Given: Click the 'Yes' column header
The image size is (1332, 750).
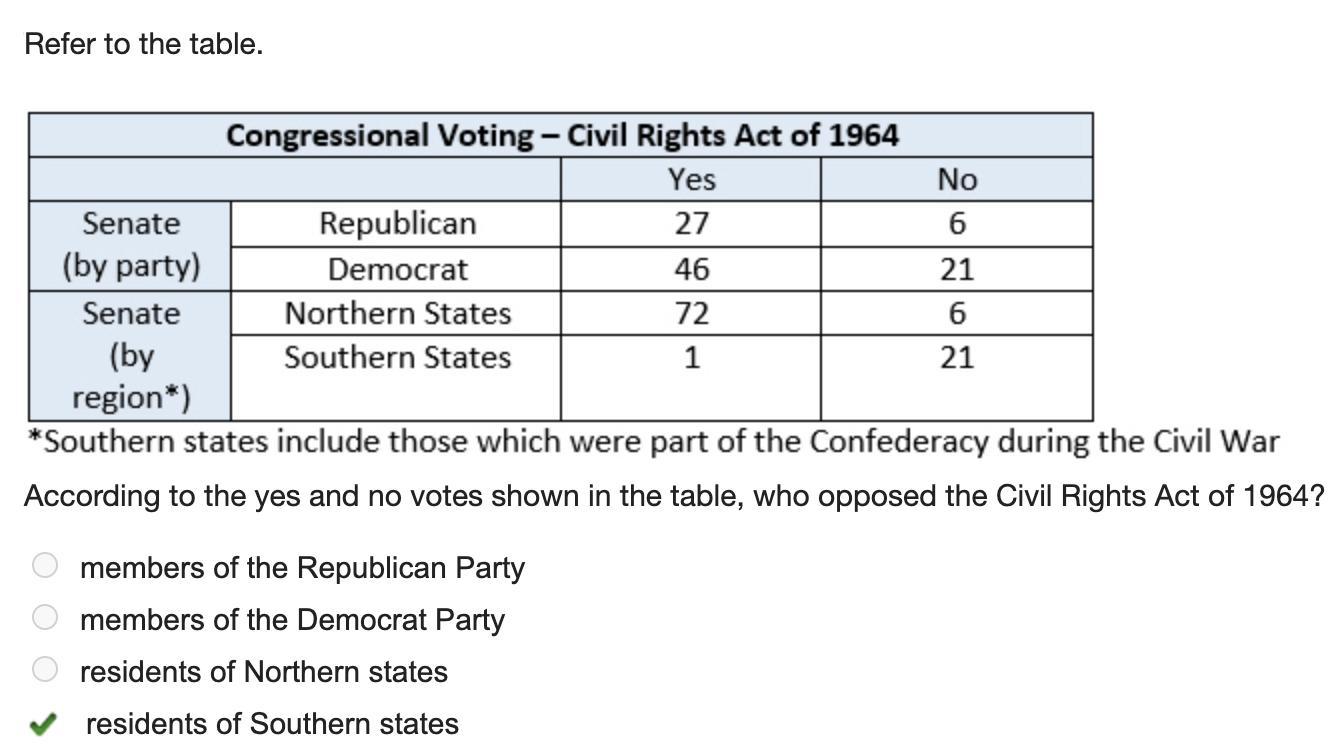Looking at the screenshot, I should tap(691, 179).
